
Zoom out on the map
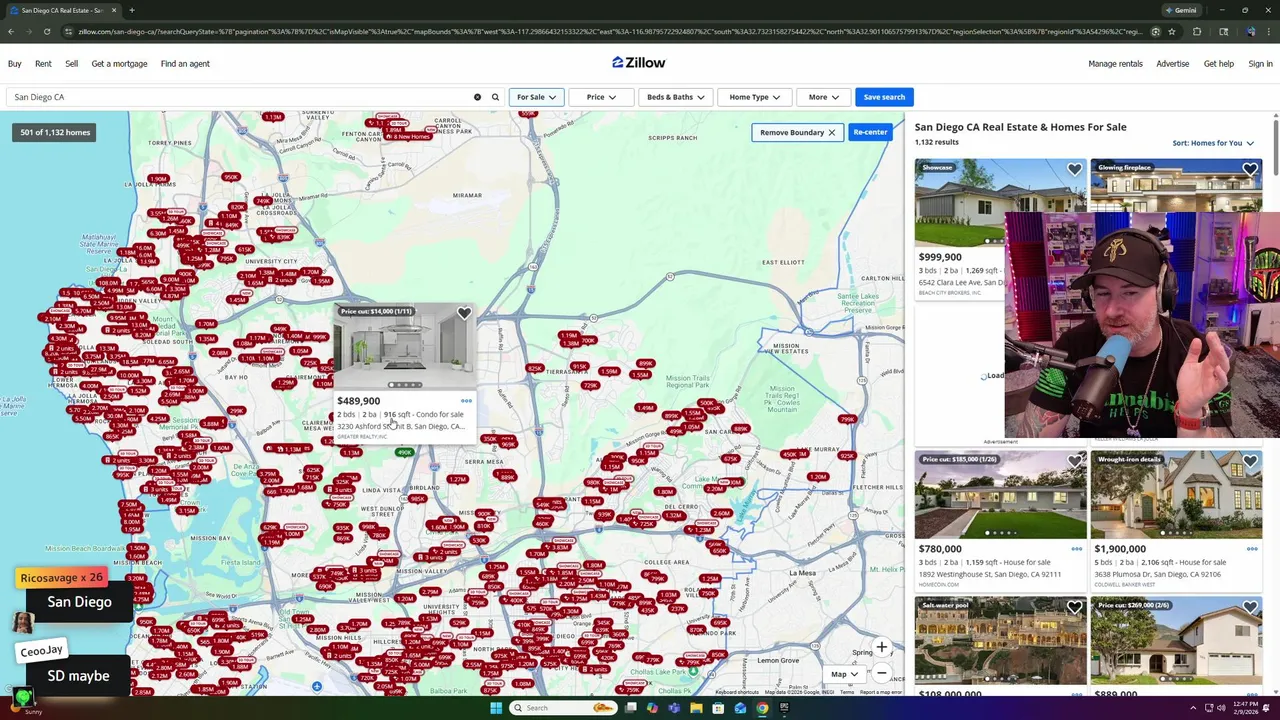881,673
